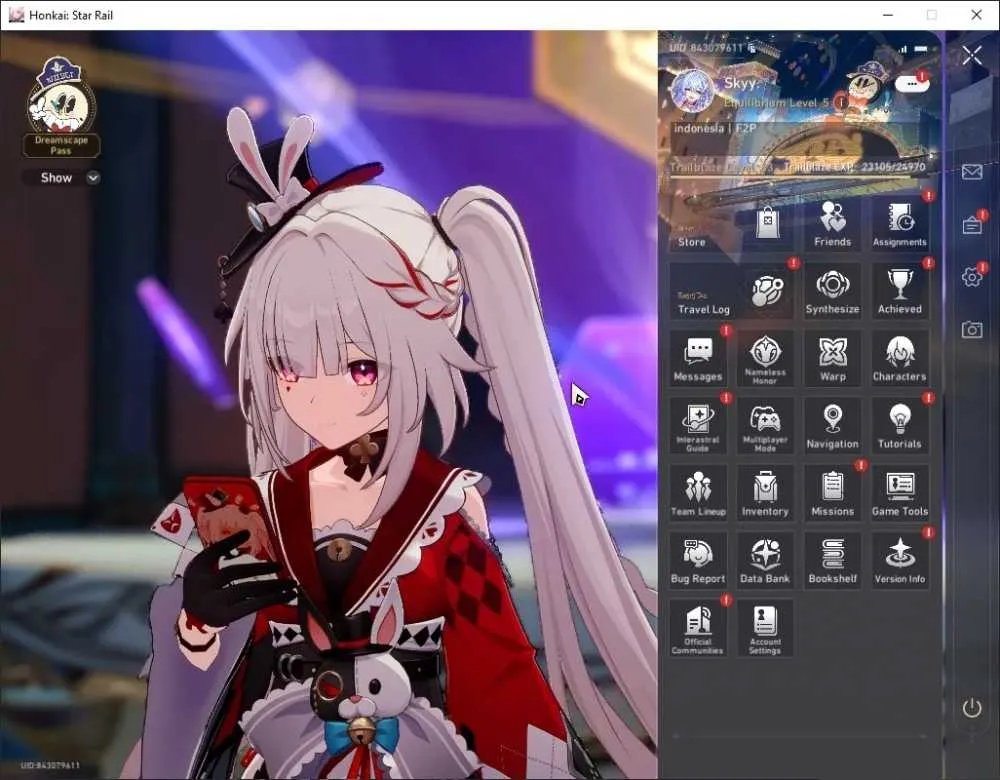Viewport: 1000px width, 780px height.
Task: Open Account Settings
Action: pos(765,629)
